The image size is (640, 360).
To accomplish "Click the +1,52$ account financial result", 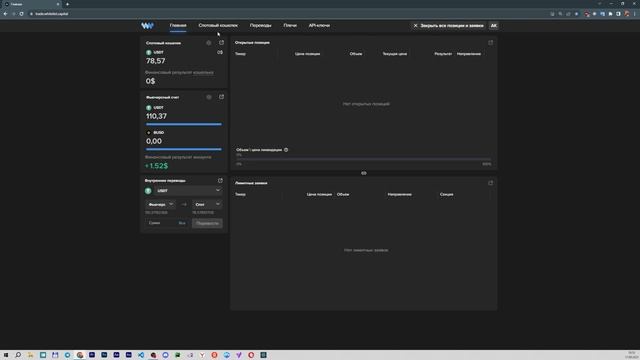I will point(156,166).
